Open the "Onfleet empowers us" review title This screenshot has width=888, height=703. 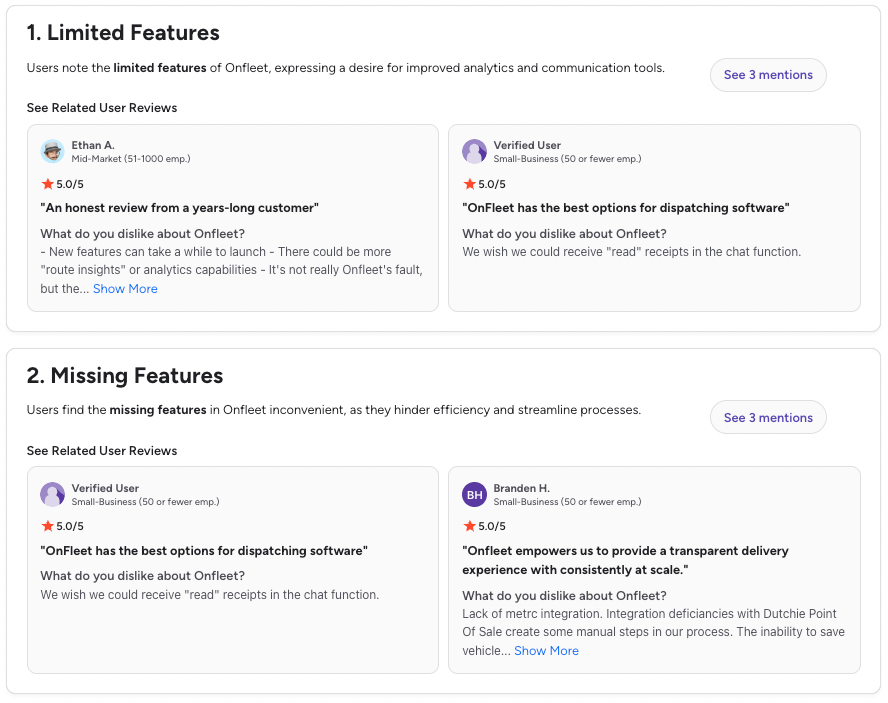(x=625, y=560)
